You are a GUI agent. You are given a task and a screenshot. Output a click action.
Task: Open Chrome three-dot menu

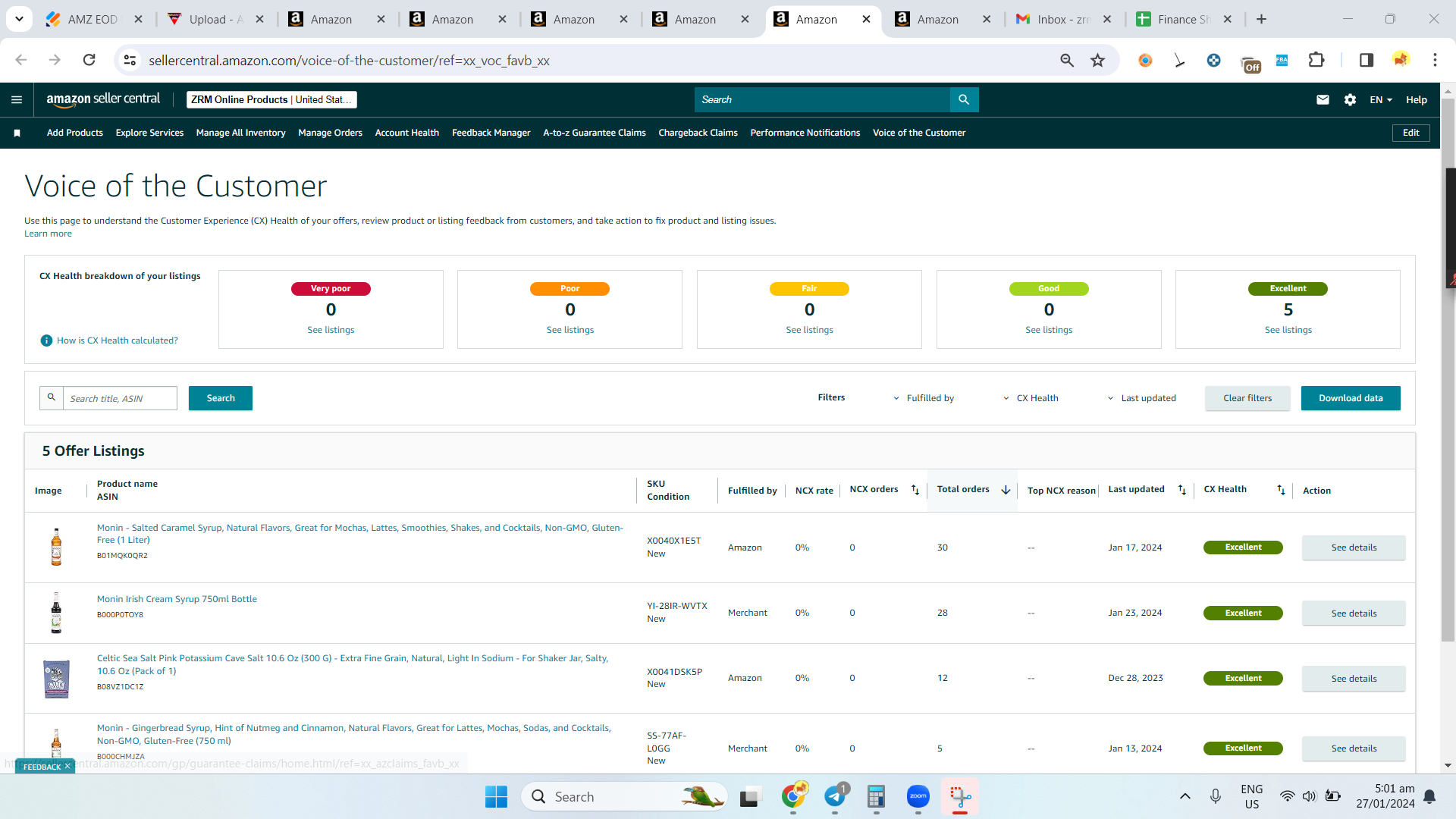[1435, 60]
